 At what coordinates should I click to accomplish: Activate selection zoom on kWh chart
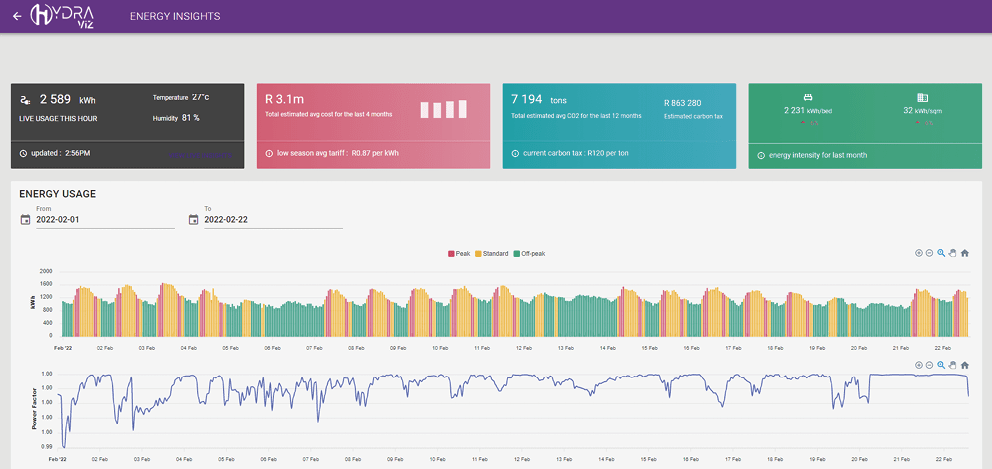point(941,253)
